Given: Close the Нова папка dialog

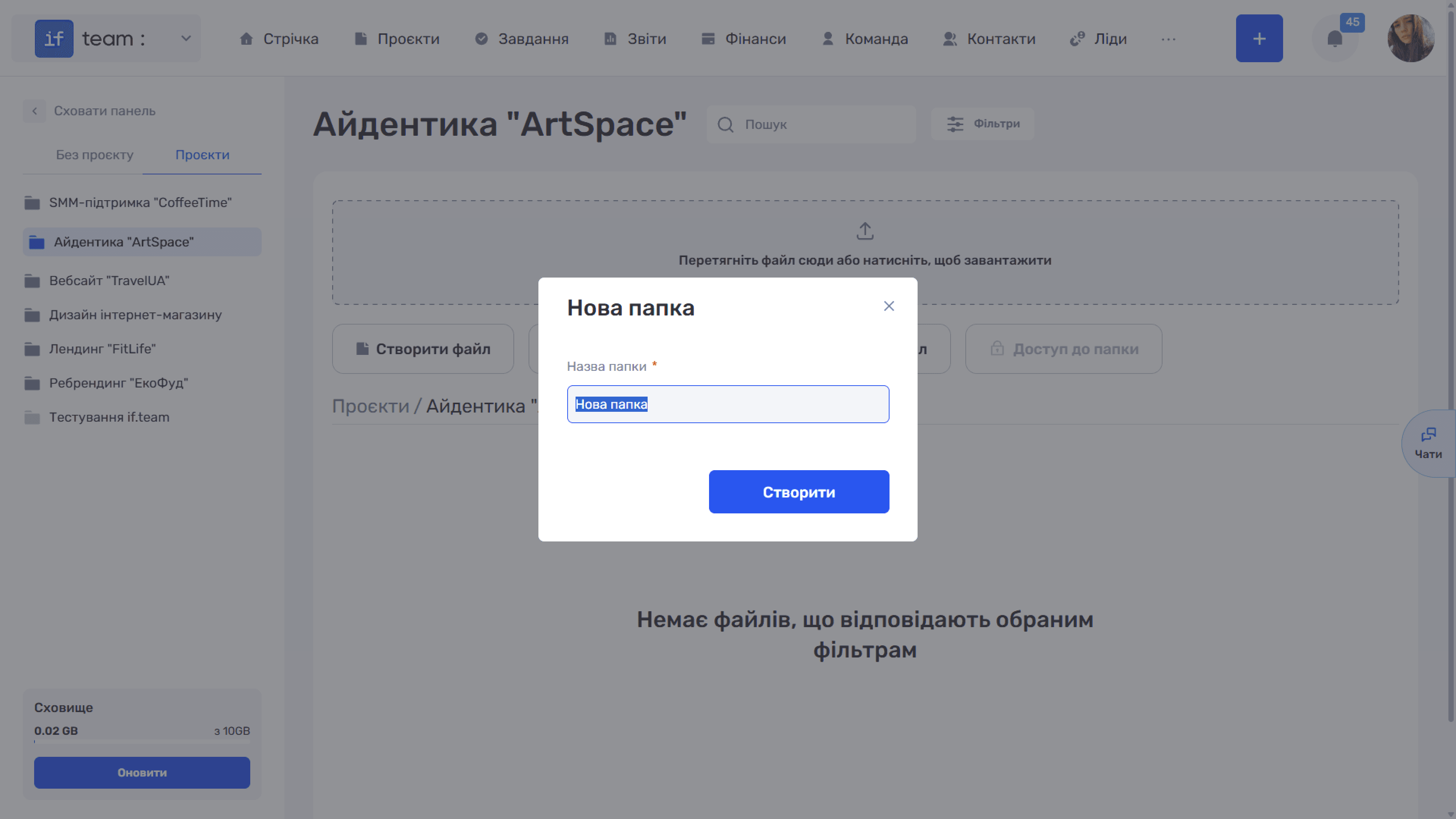Looking at the screenshot, I should 888,306.
